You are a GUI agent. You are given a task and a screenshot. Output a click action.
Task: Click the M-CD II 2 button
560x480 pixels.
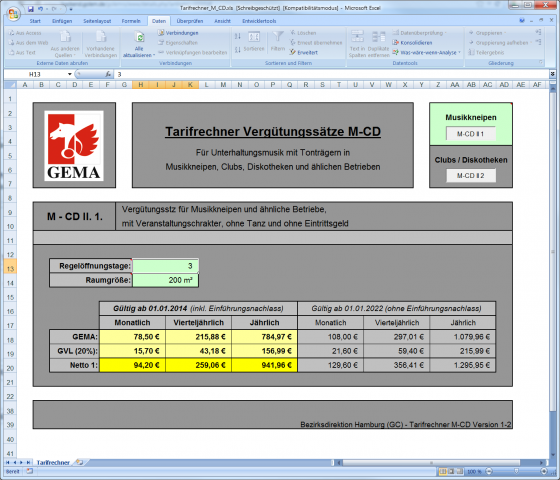point(471,176)
